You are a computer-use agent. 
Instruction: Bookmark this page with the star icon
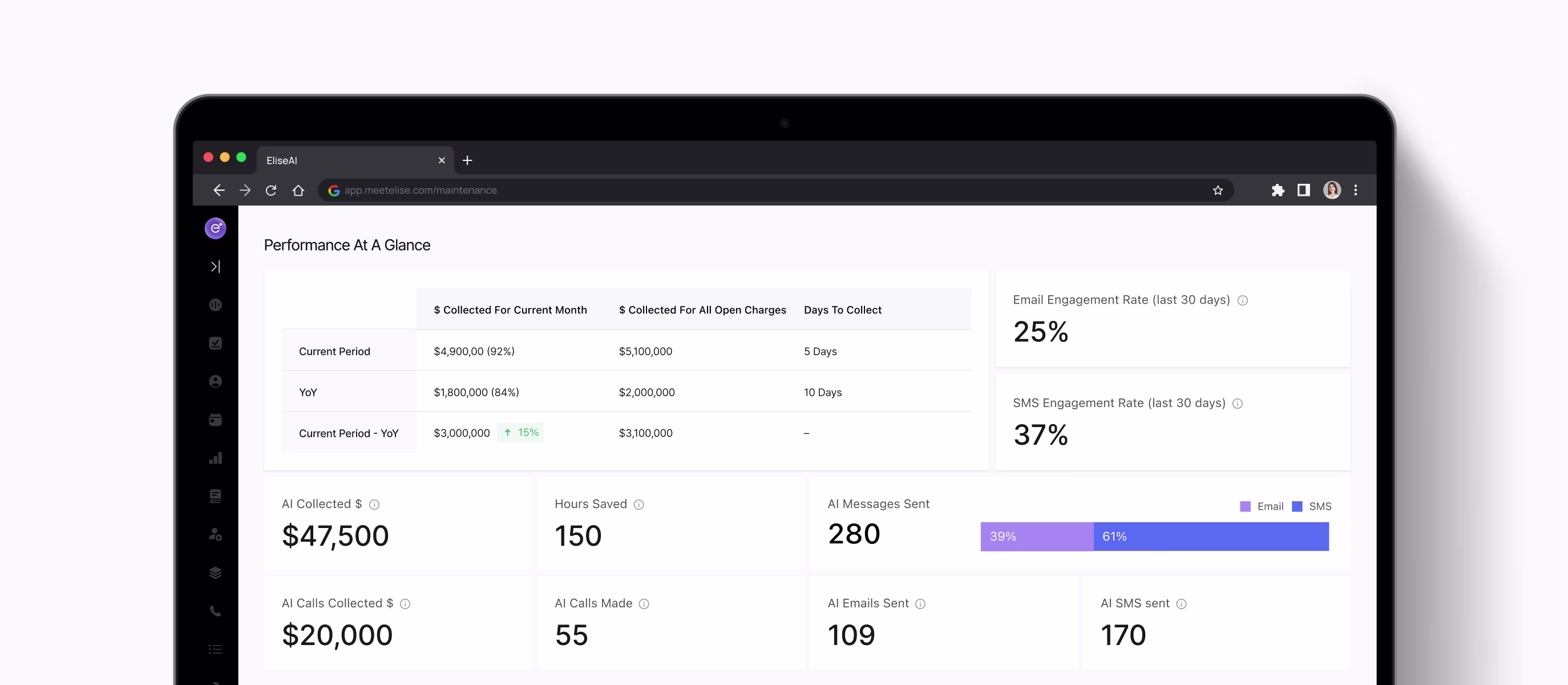[x=1218, y=191]
